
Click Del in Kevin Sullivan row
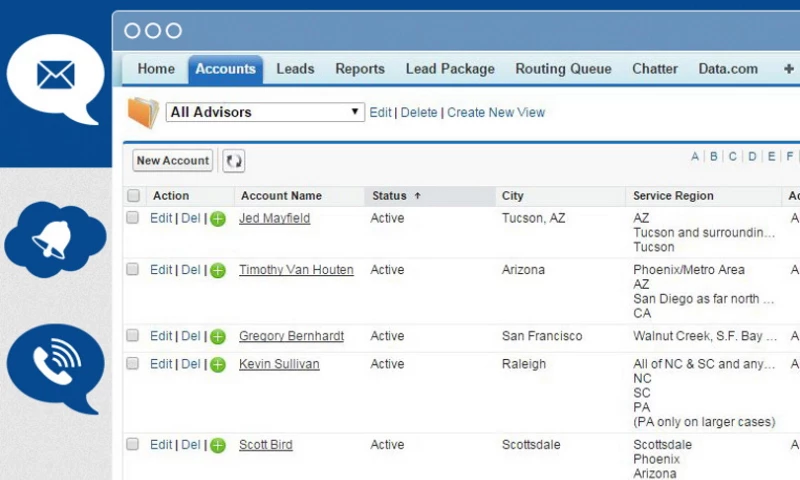[191, 364]
